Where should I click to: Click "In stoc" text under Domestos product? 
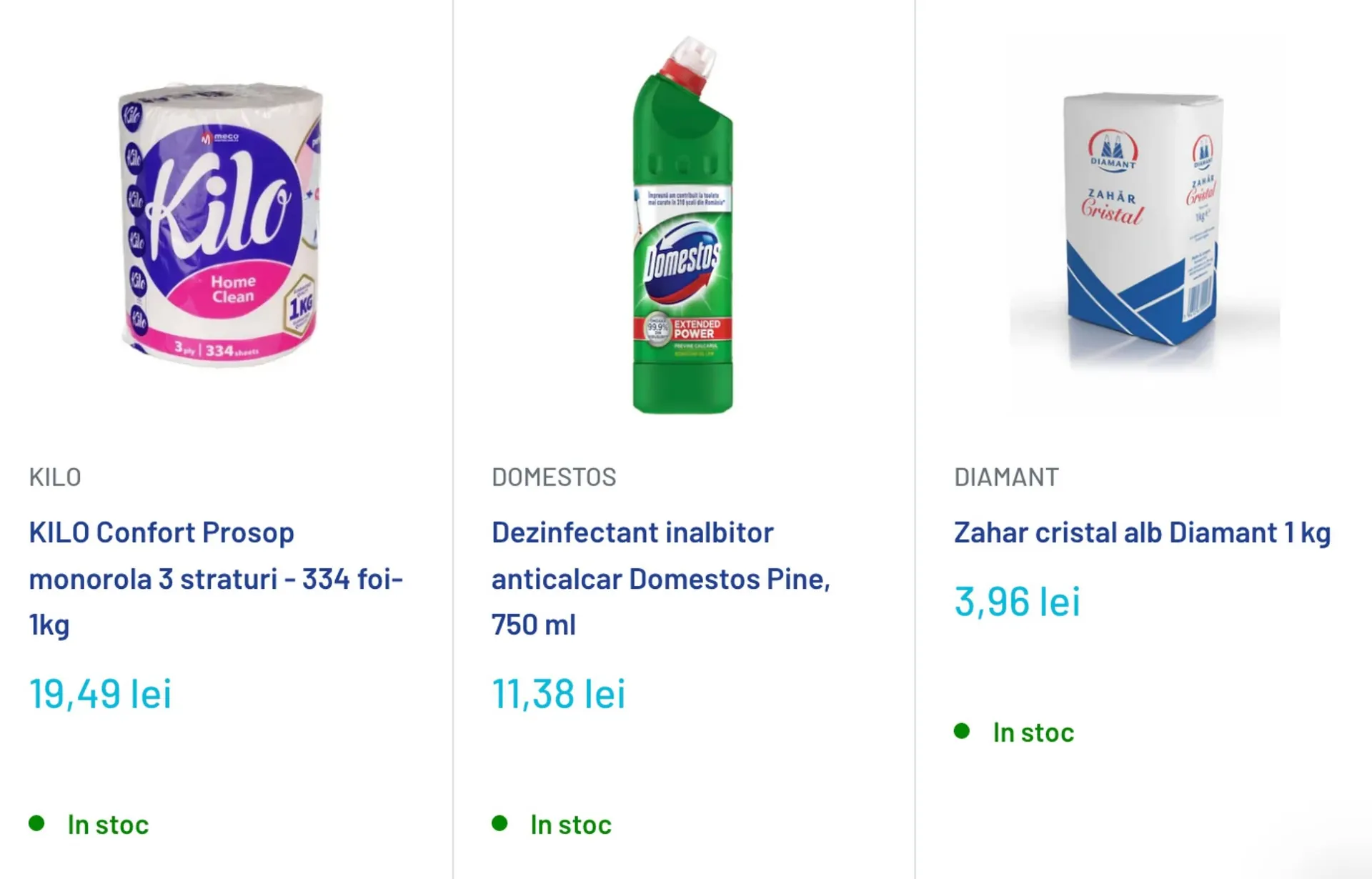coord(570,825)
